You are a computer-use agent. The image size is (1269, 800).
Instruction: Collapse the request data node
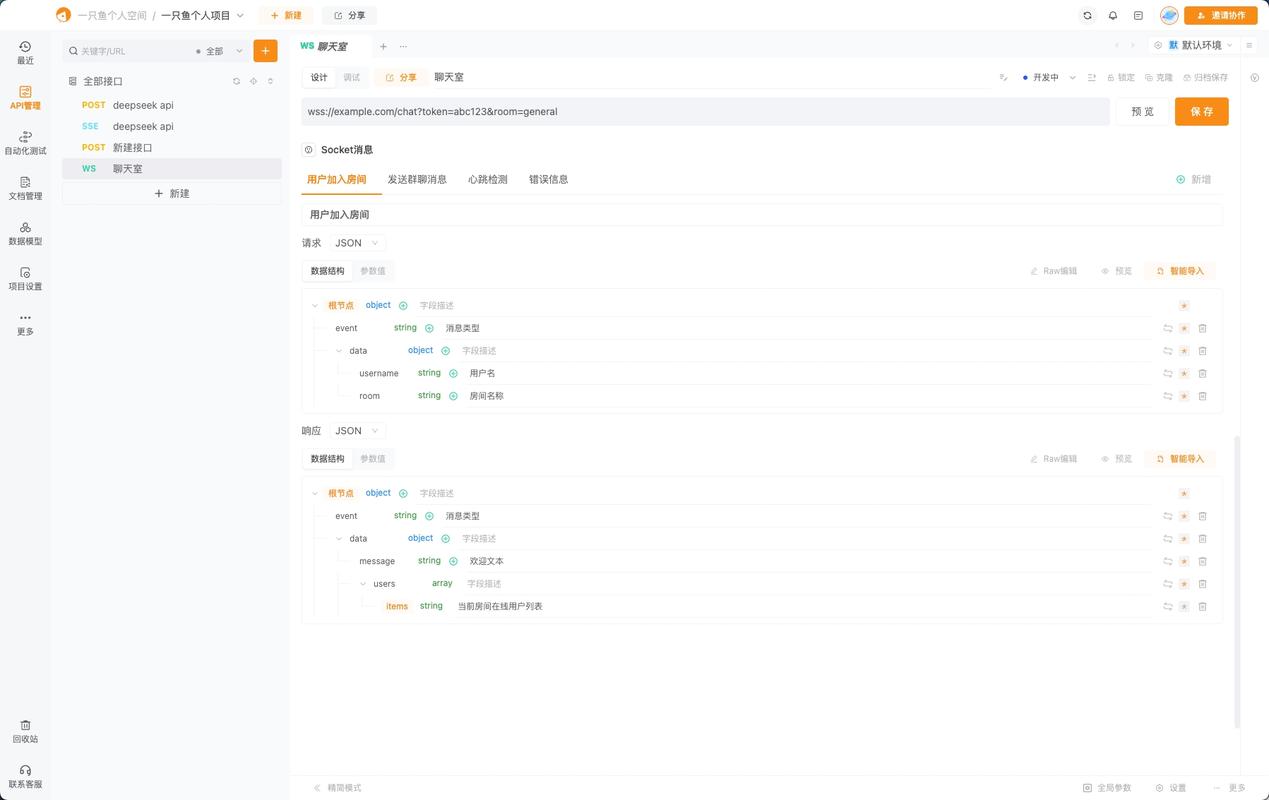pos(339,351)
